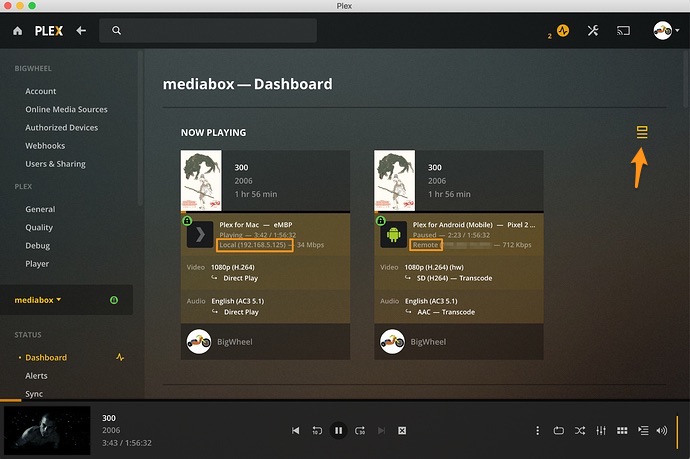Open the user avatar menu
The width and height of the screenshot is (690, 459).
(666, 31)
